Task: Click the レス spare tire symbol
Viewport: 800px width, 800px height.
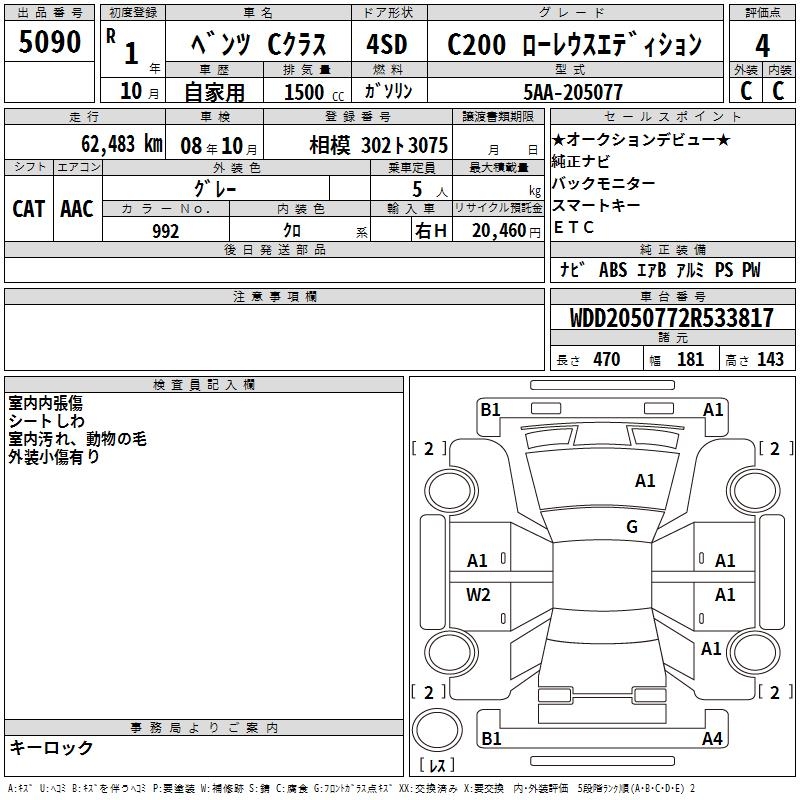Action: (x=438, y=766)
